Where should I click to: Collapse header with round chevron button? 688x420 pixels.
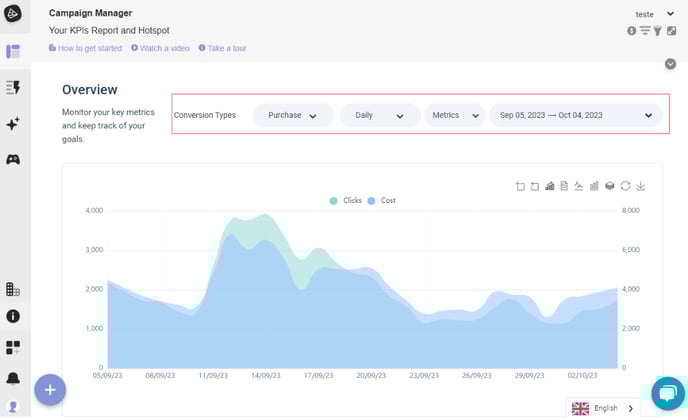point(670,64)
